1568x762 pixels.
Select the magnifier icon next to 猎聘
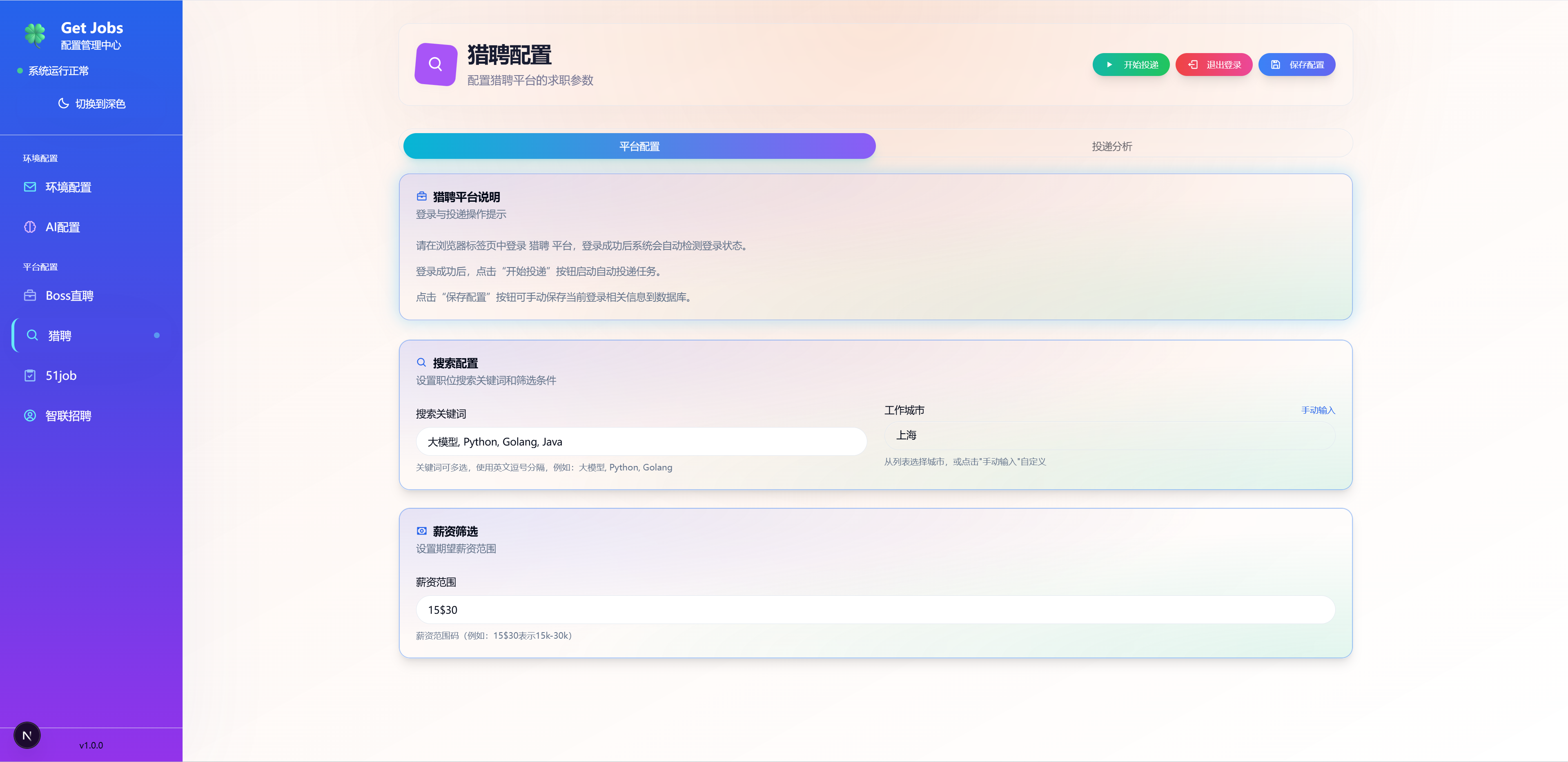[x=32, y=335]
